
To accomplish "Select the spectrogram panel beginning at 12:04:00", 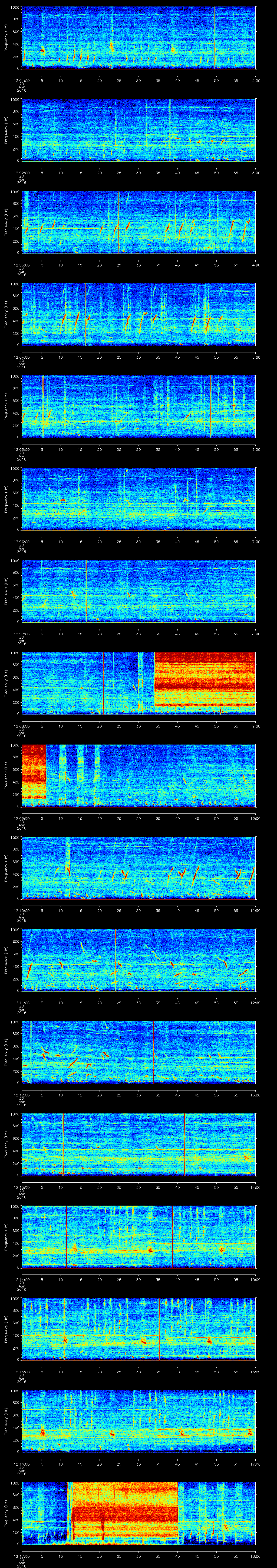I will coord(138,314).
